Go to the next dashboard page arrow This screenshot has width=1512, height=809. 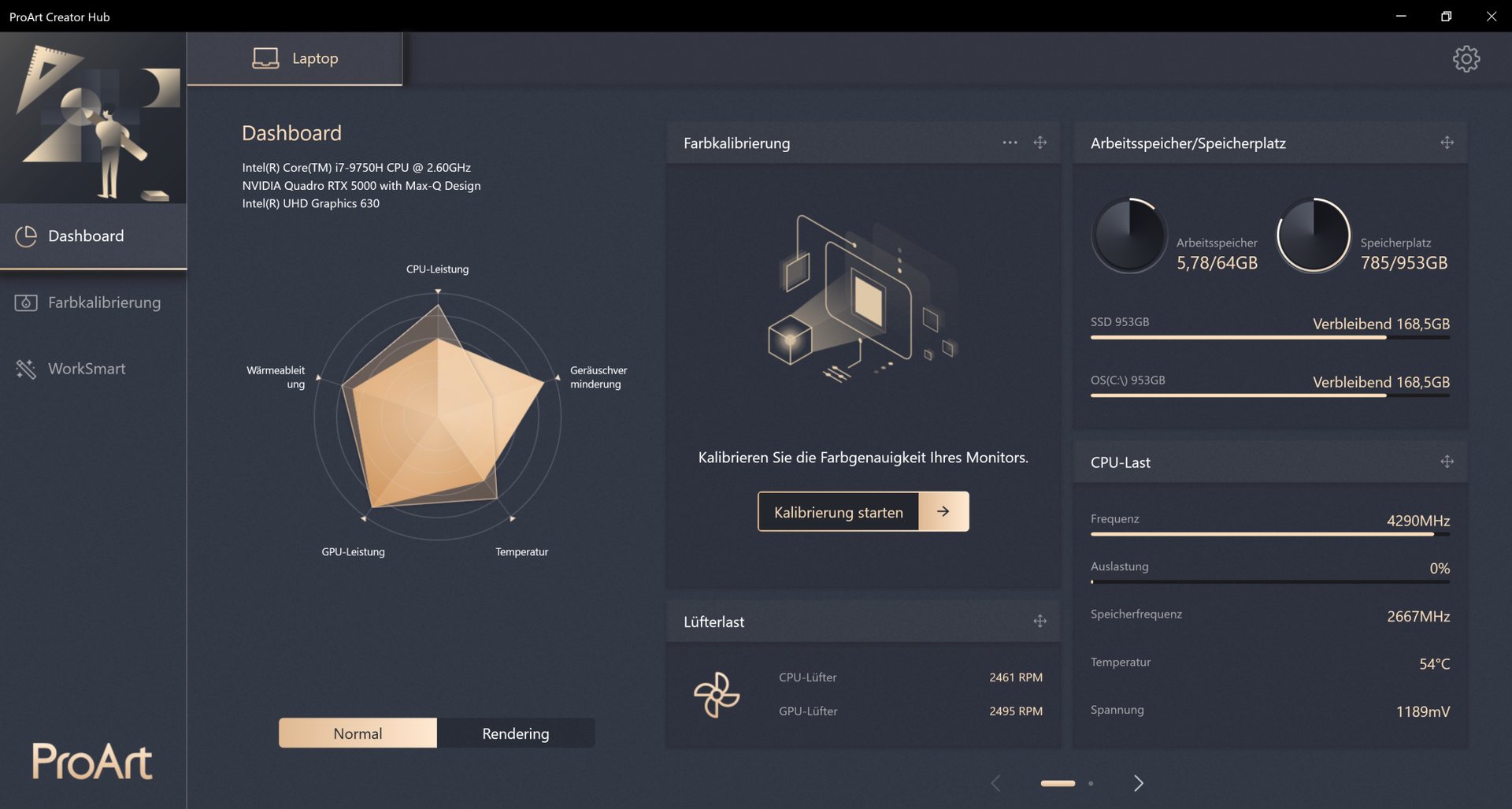tap(1138, 783)
